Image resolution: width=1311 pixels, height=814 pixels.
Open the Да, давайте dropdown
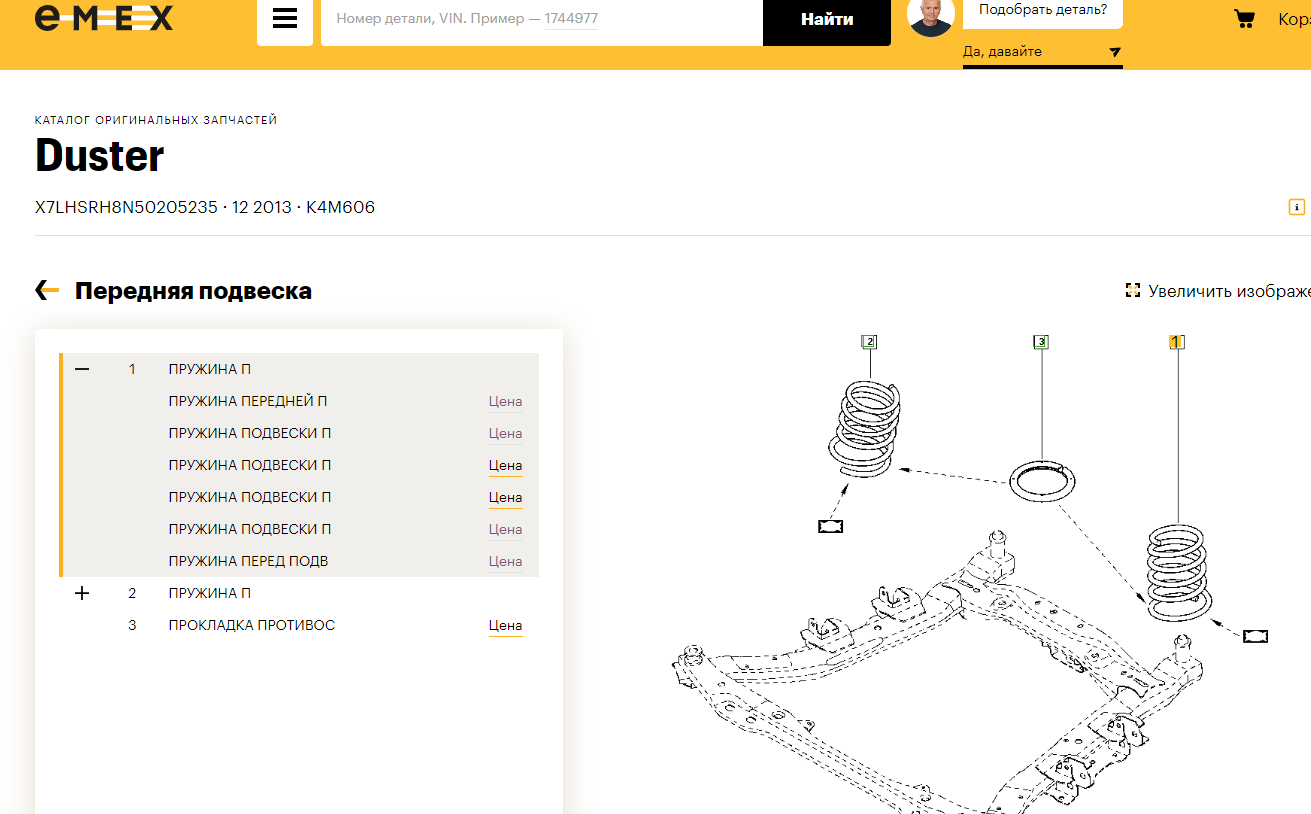tap(1042, 52)
